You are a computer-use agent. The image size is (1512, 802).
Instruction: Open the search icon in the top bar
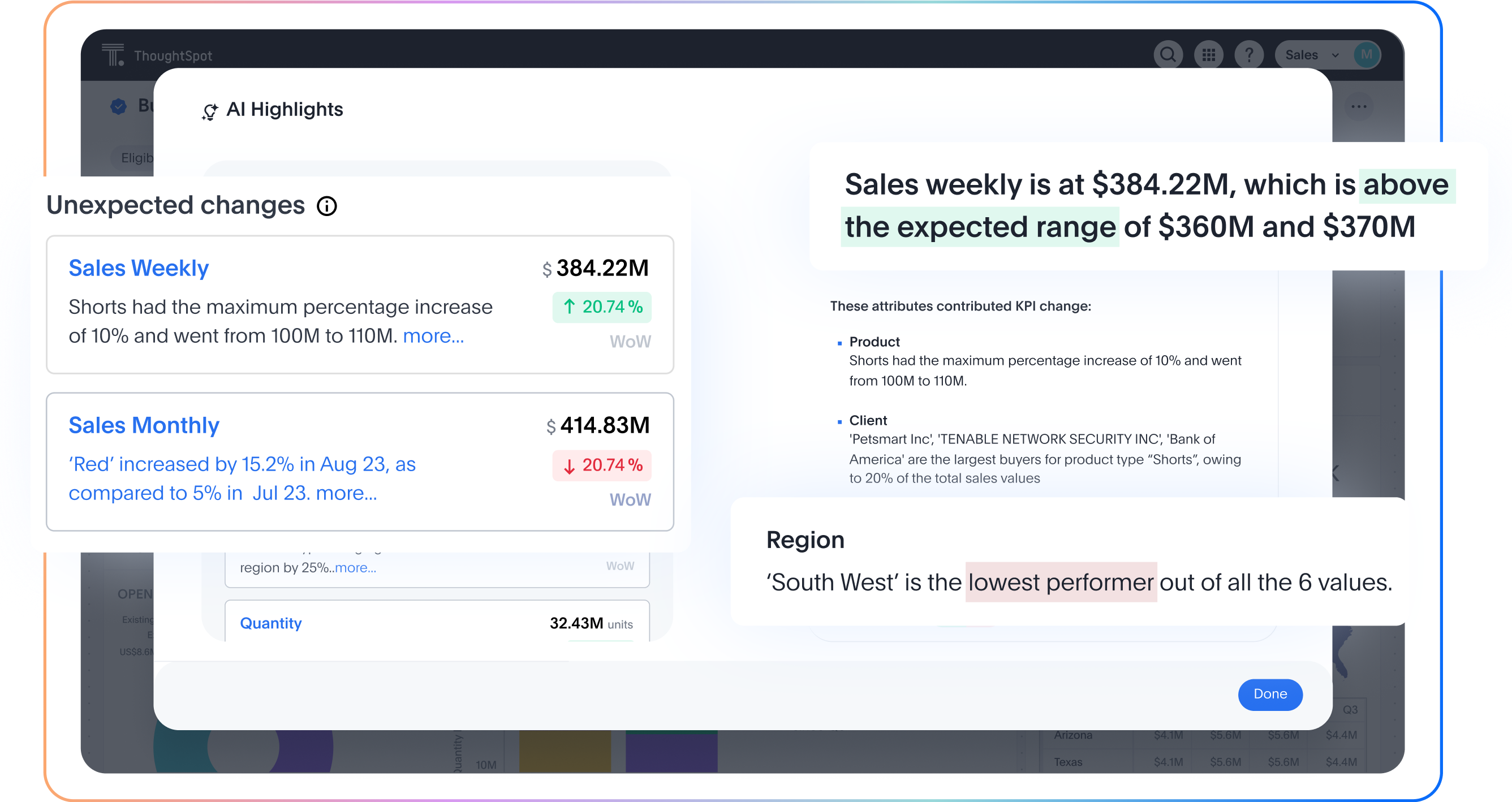pos(1168,54)
